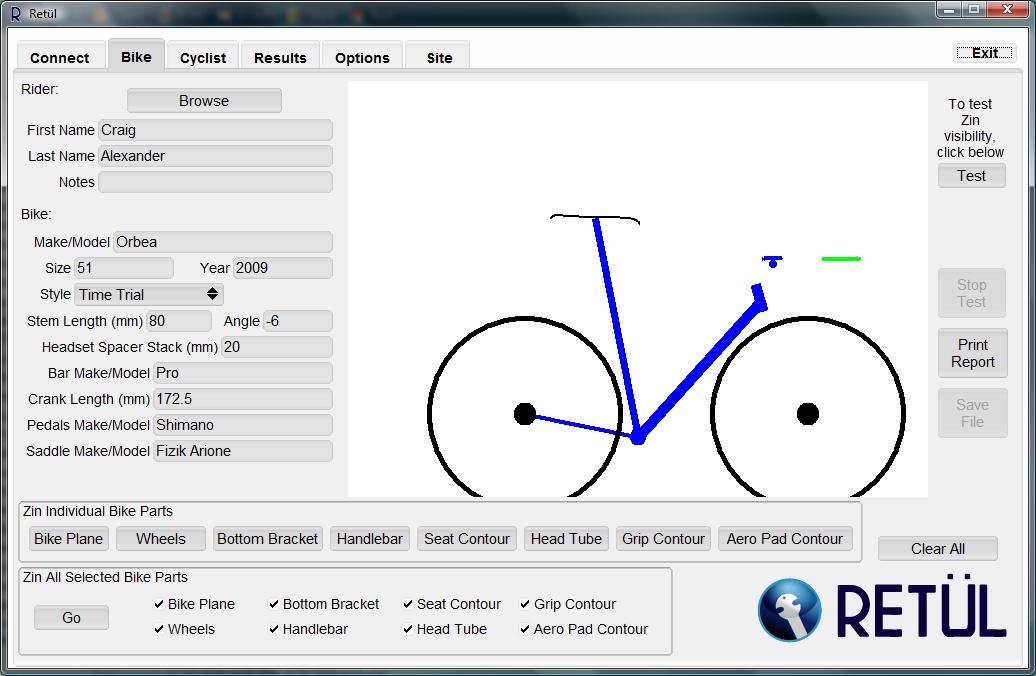Click the Handlebar part button

(370, 539)
